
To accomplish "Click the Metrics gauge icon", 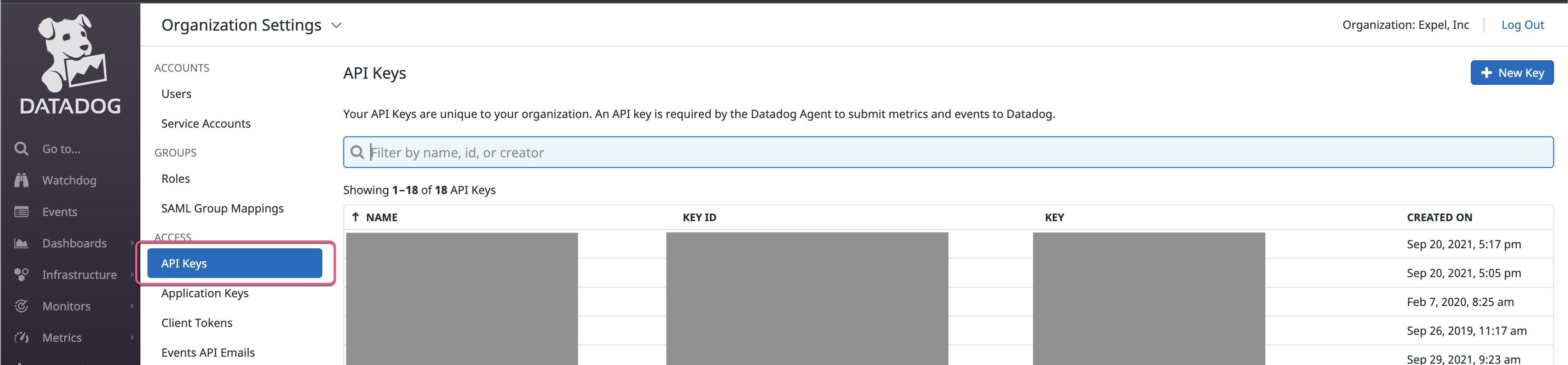I will click(21, 337).
